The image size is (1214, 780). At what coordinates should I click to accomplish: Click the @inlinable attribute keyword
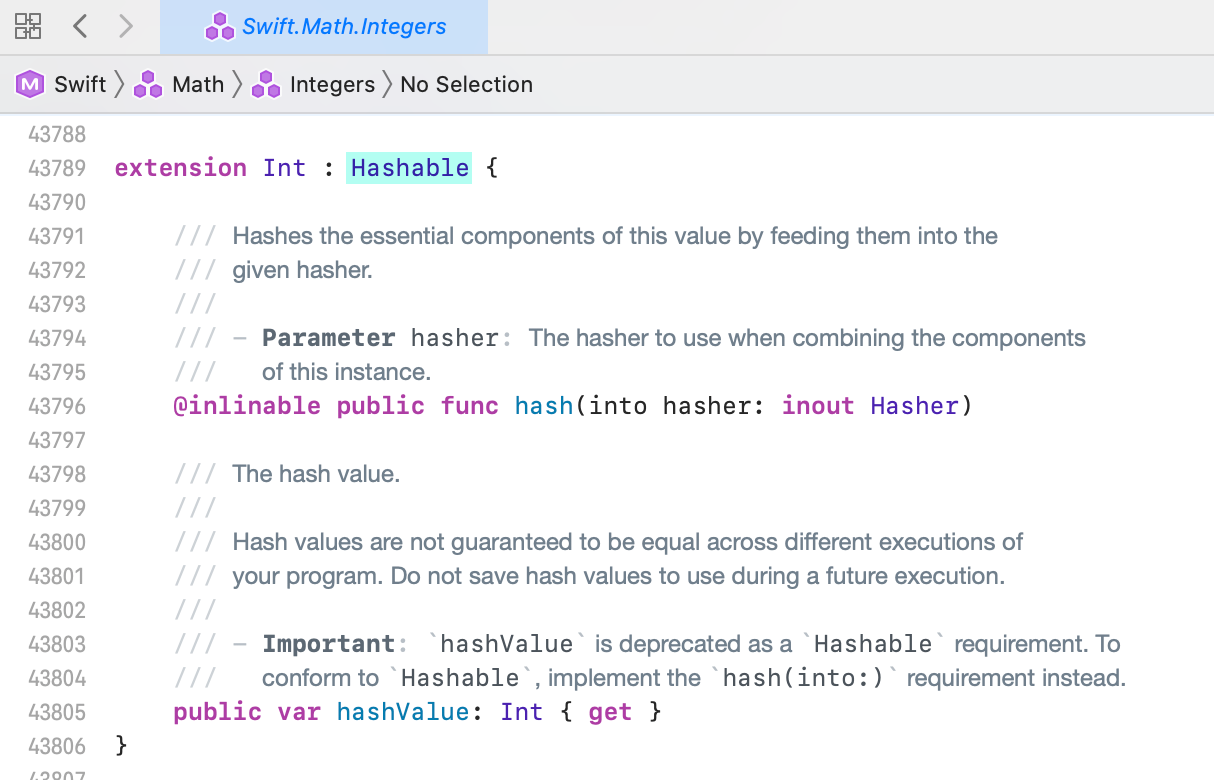coord(247,406)
